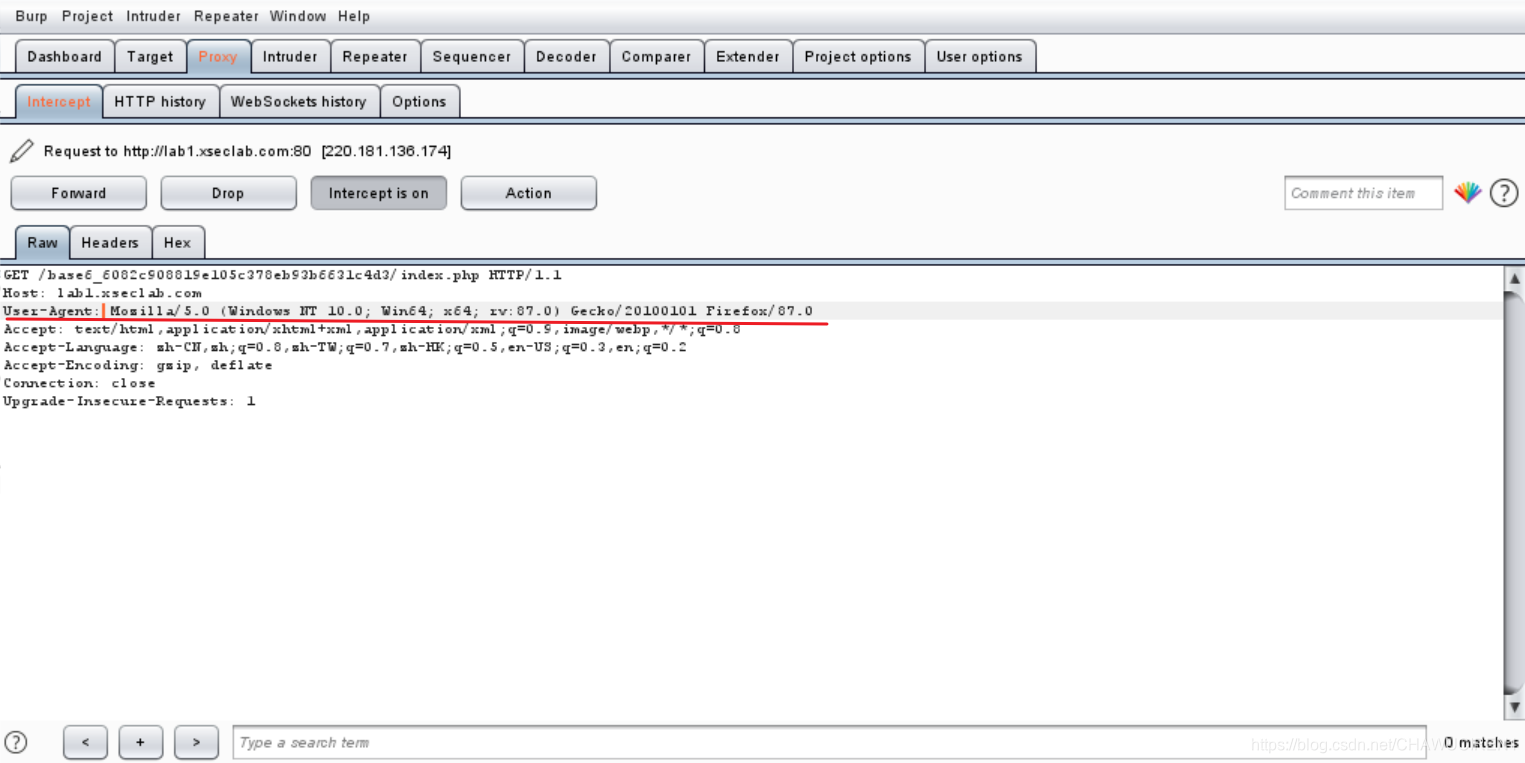Click the search term input field
Screen dimensions: 1525x763
coord(829,742)
